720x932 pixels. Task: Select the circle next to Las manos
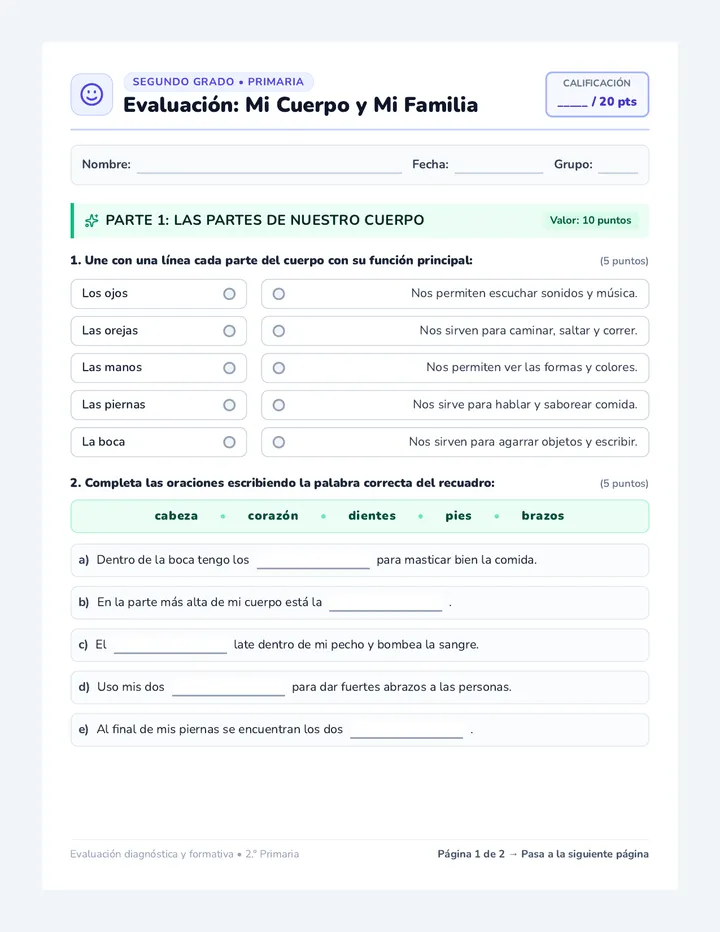tap(229, 368)
